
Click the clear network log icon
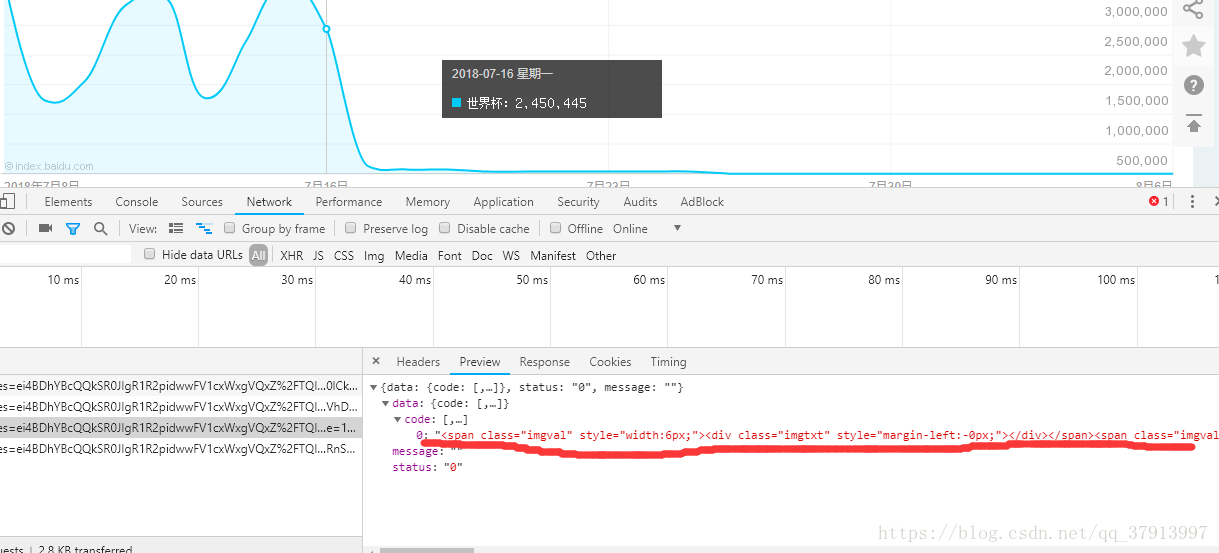[8, 229]
